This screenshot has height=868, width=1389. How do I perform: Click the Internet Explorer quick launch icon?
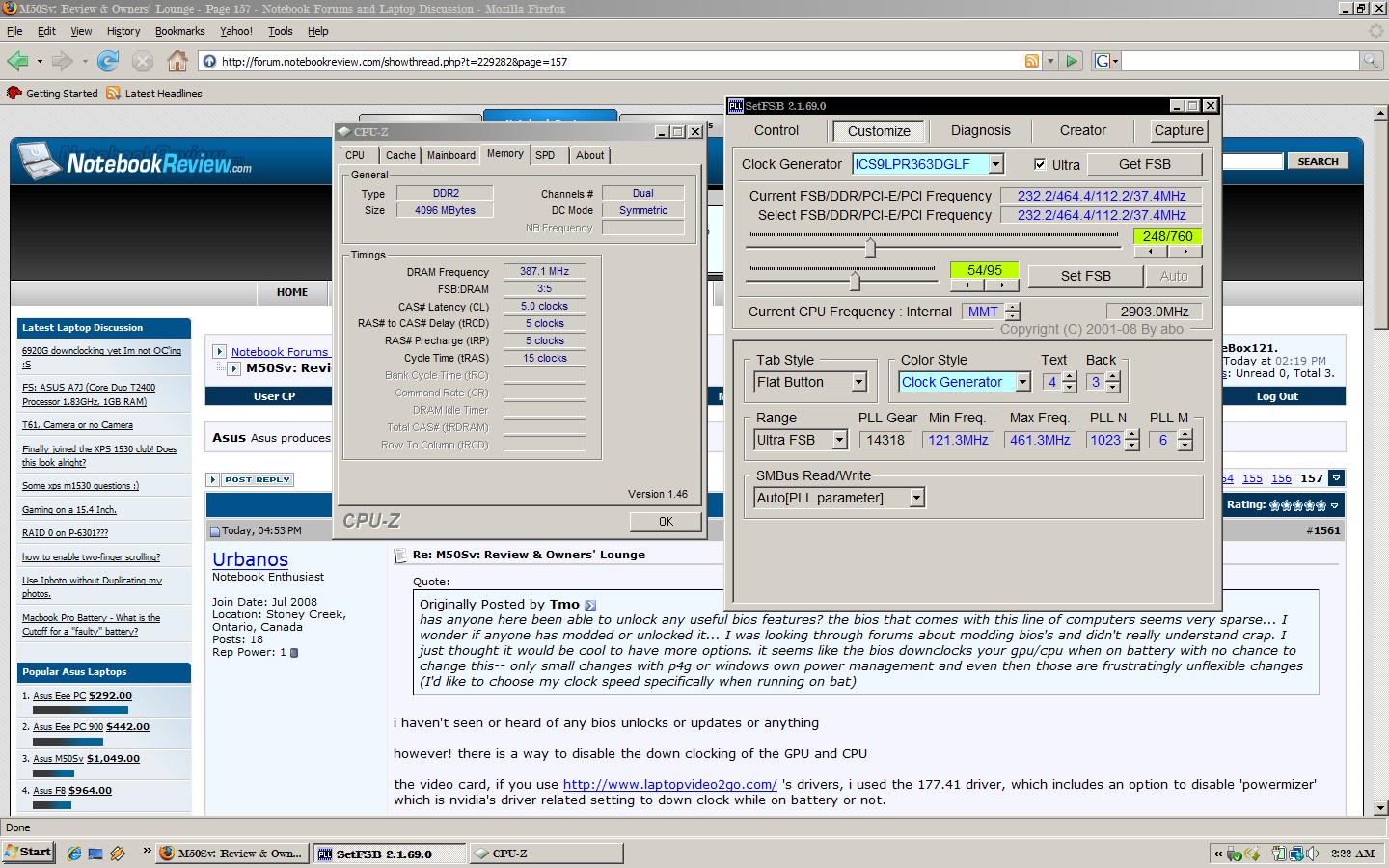(x=74, y=853)
